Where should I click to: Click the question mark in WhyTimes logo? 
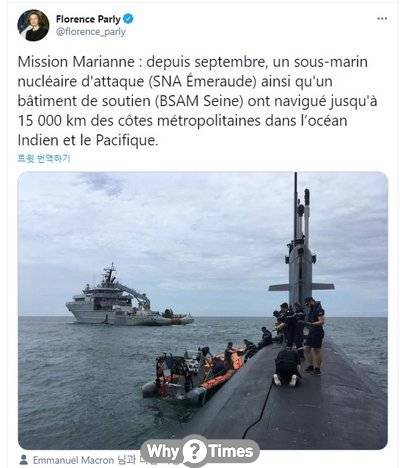pyautogui.click(x=194, y=451)
